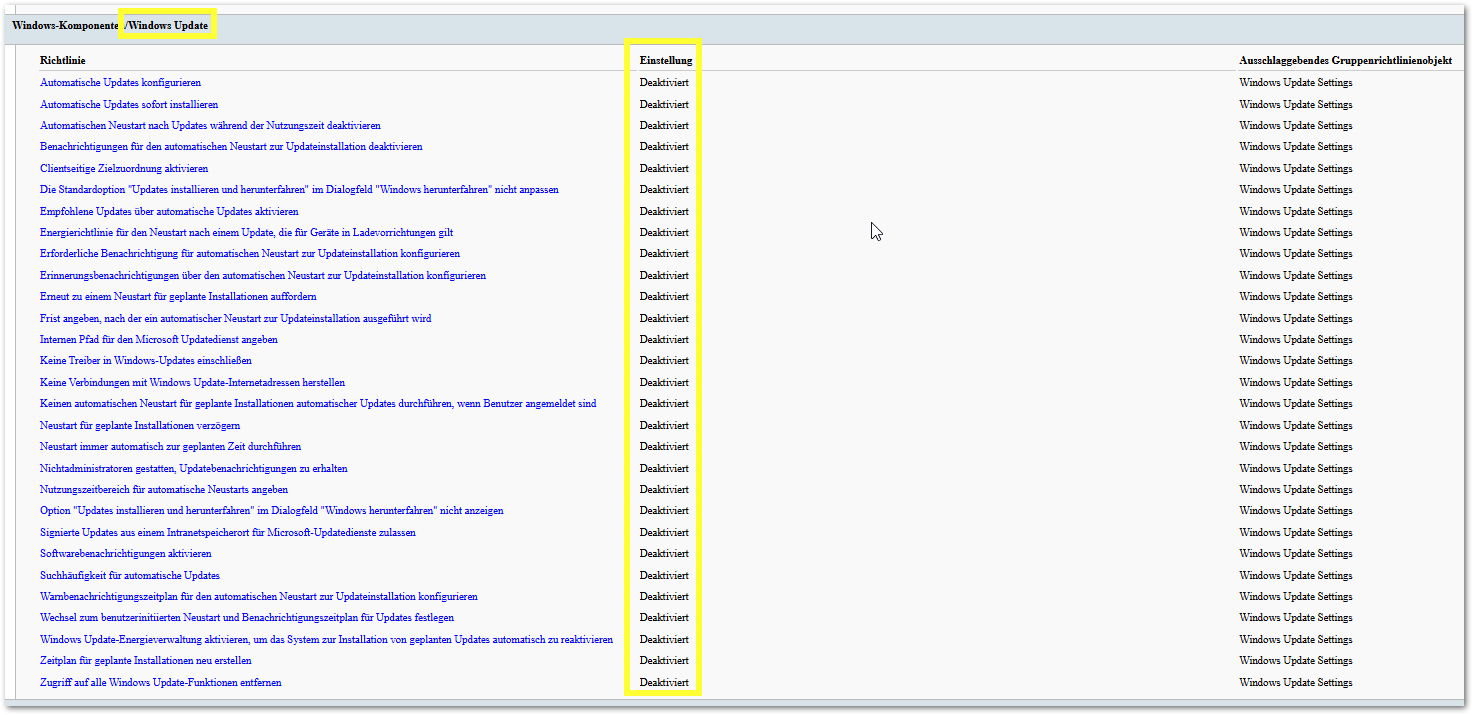Open 'Nutzungszeitbereich für automatische Neustarts angeben' link
Image resolution: width=1473 pixels, height=715 pixels.
[x=164, y=490]
